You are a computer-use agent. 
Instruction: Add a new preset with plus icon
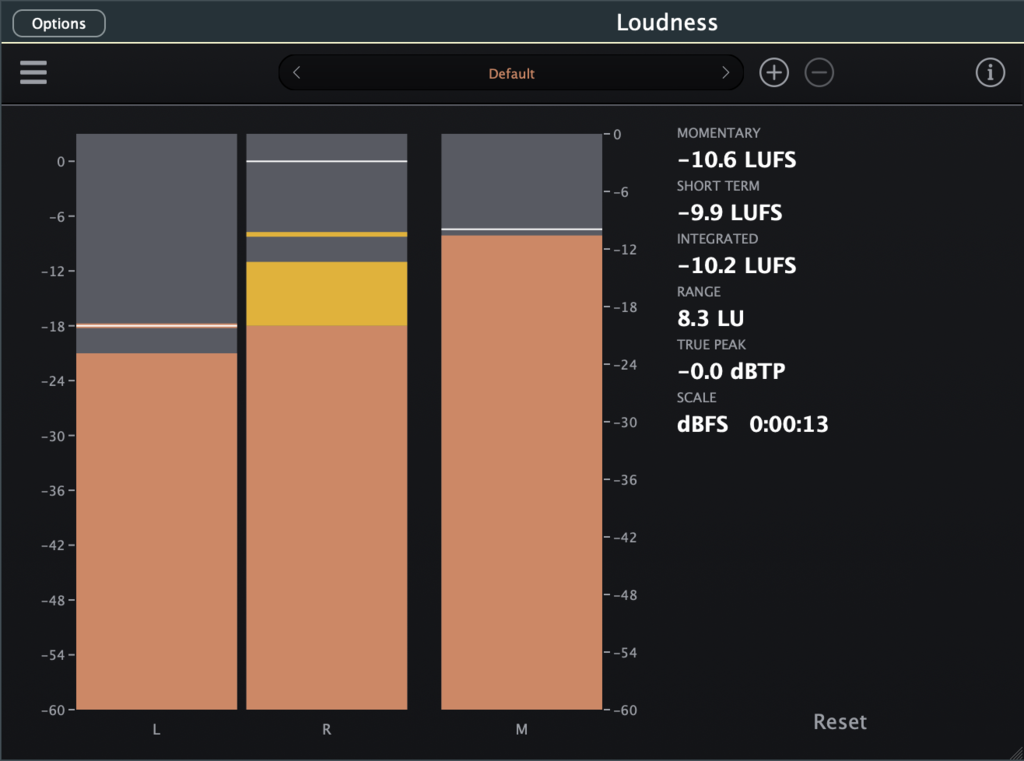click(x=774, y=73)
